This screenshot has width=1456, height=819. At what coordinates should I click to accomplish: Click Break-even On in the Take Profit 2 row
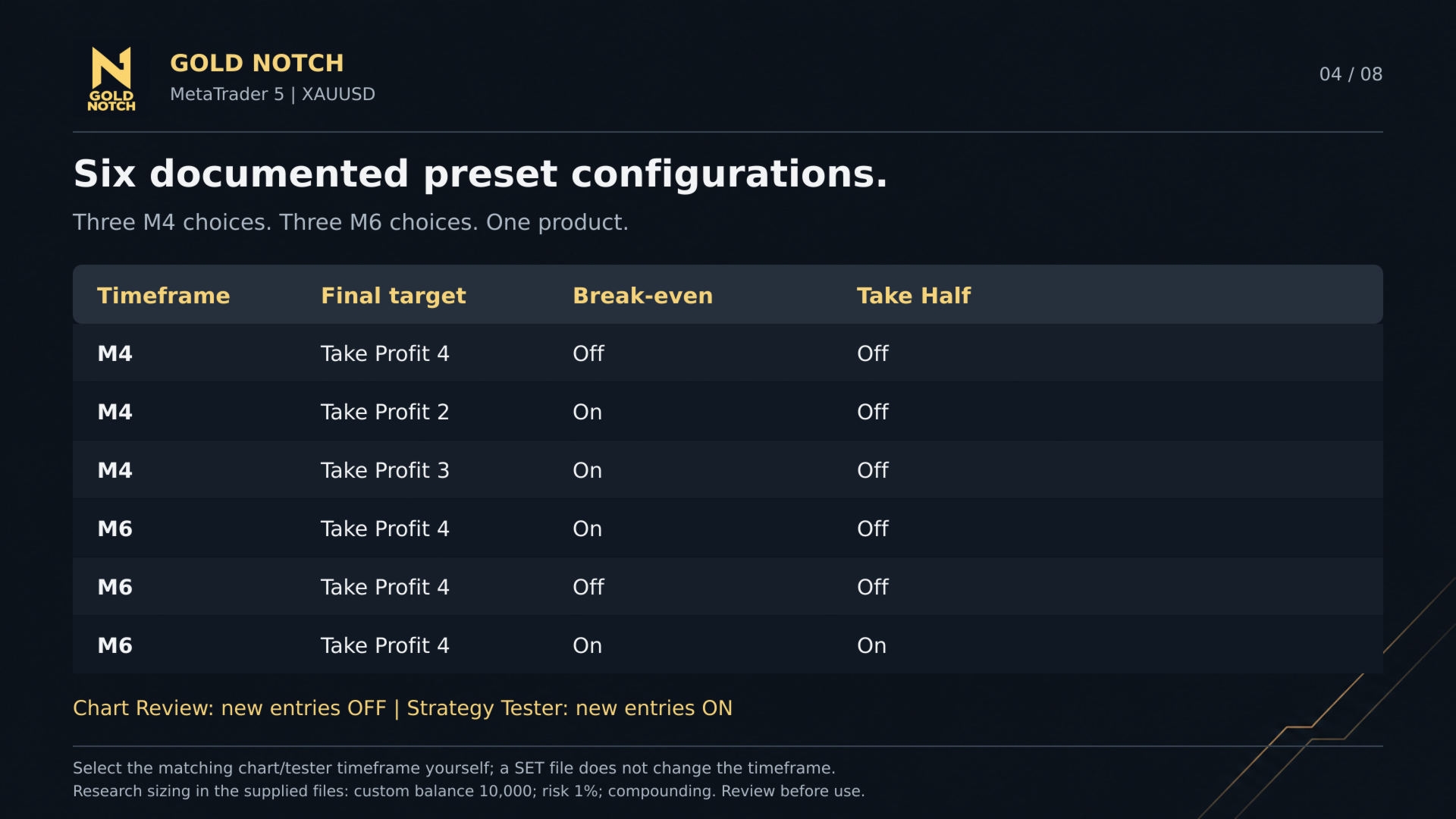click(587, 412)
